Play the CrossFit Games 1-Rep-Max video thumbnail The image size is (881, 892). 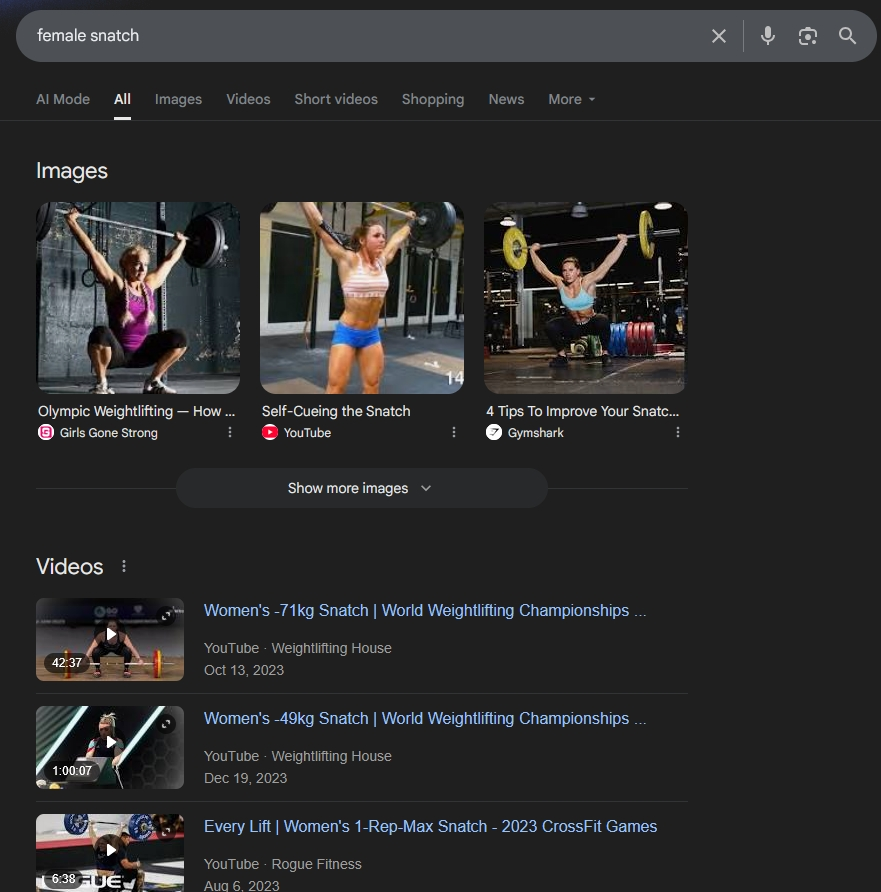coord(110,853)
